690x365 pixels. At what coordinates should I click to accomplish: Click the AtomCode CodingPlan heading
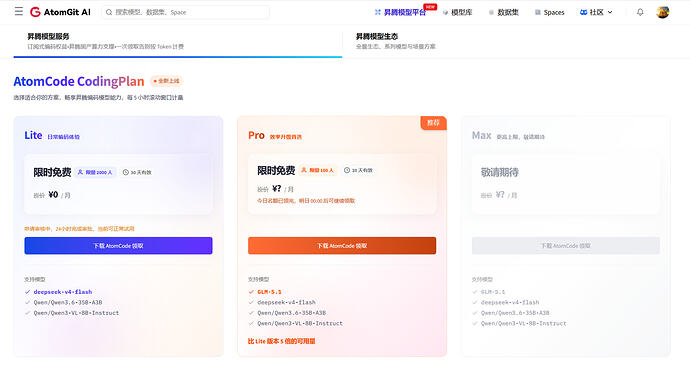point(79,81)
